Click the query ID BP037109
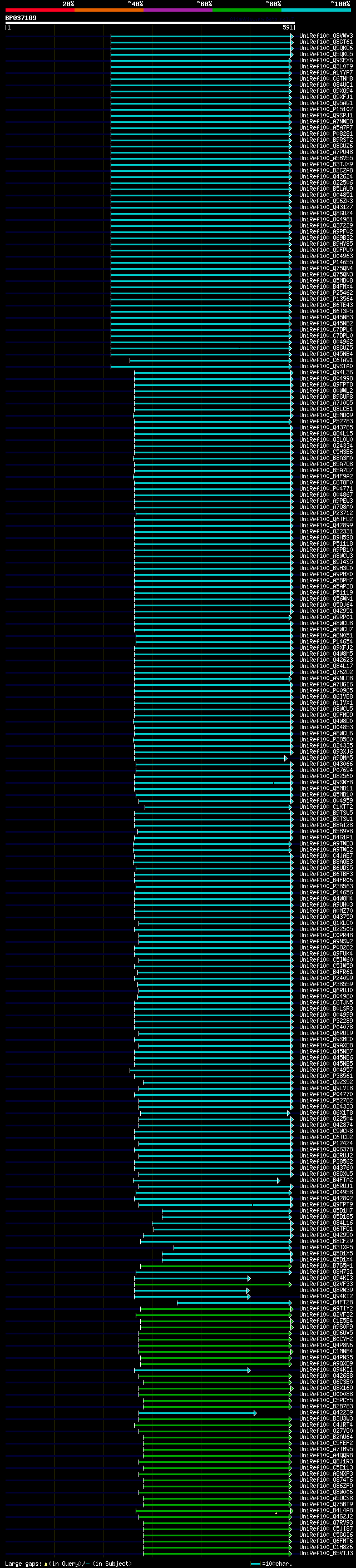The image size is (356, 1568). [21, 18]
